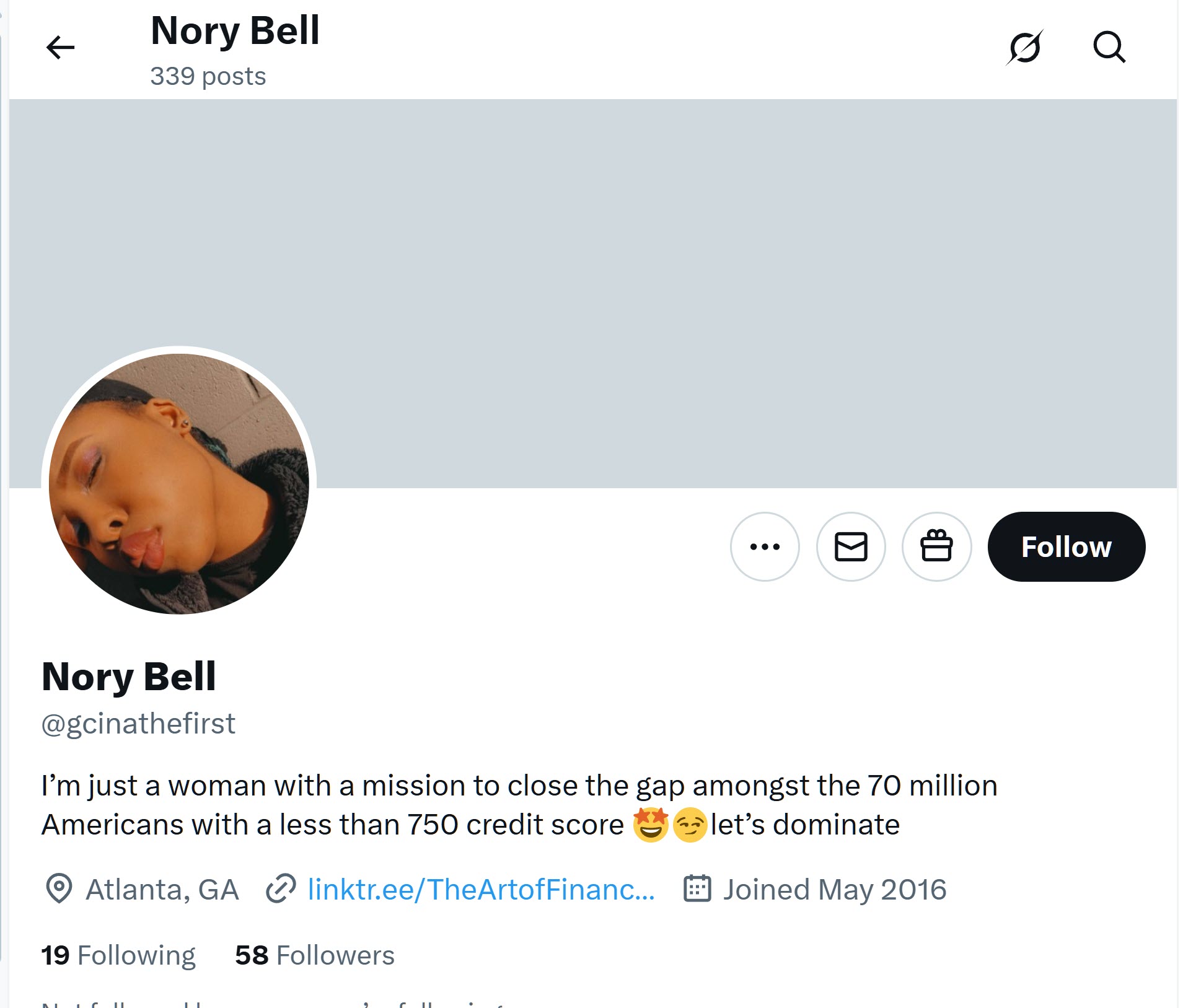Go back using the left arrow
This screenshot has width=1183, height=1008.
[60, 47]
